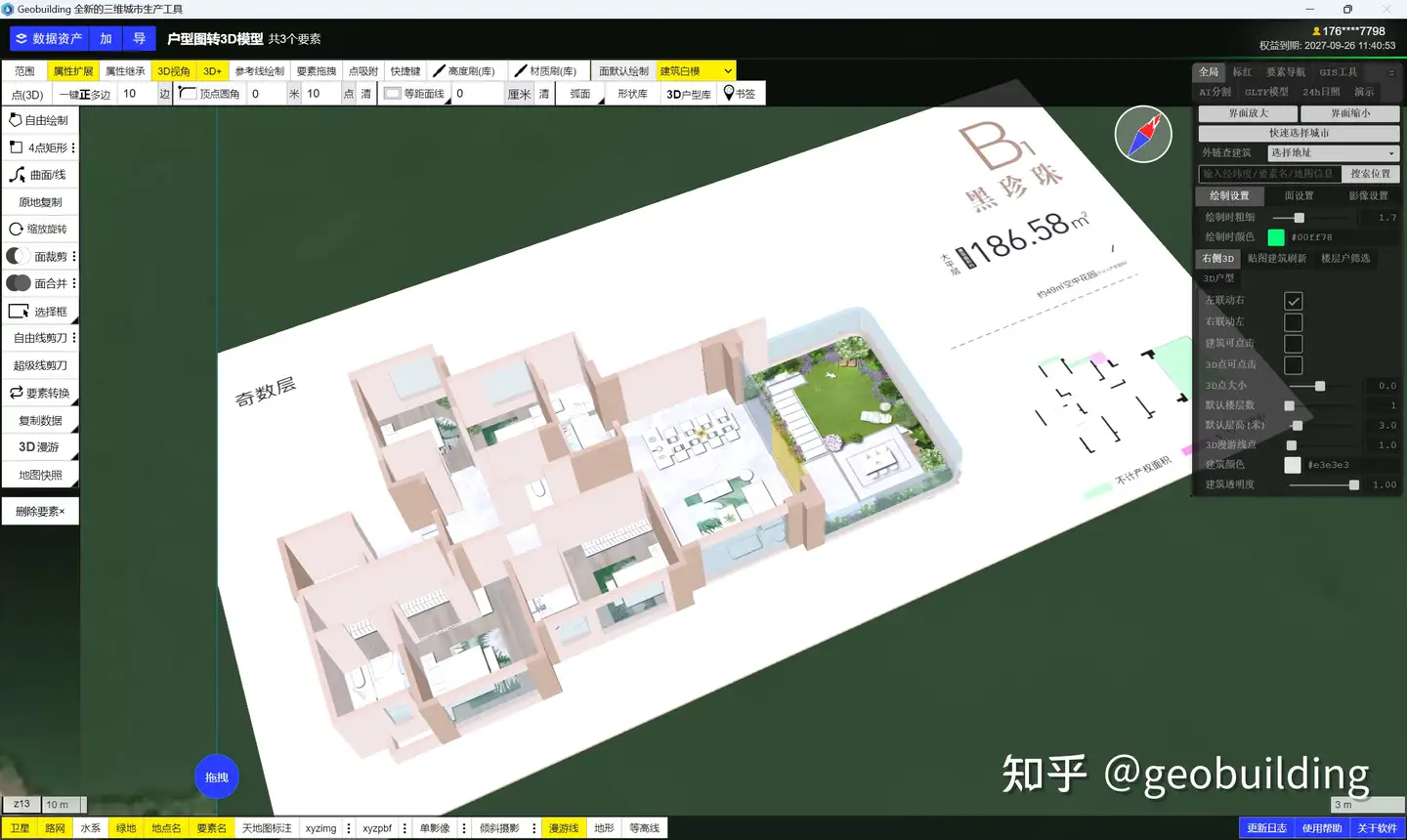
Task: Toggle the 地点名 place names layer
Action: pos(166,828)
